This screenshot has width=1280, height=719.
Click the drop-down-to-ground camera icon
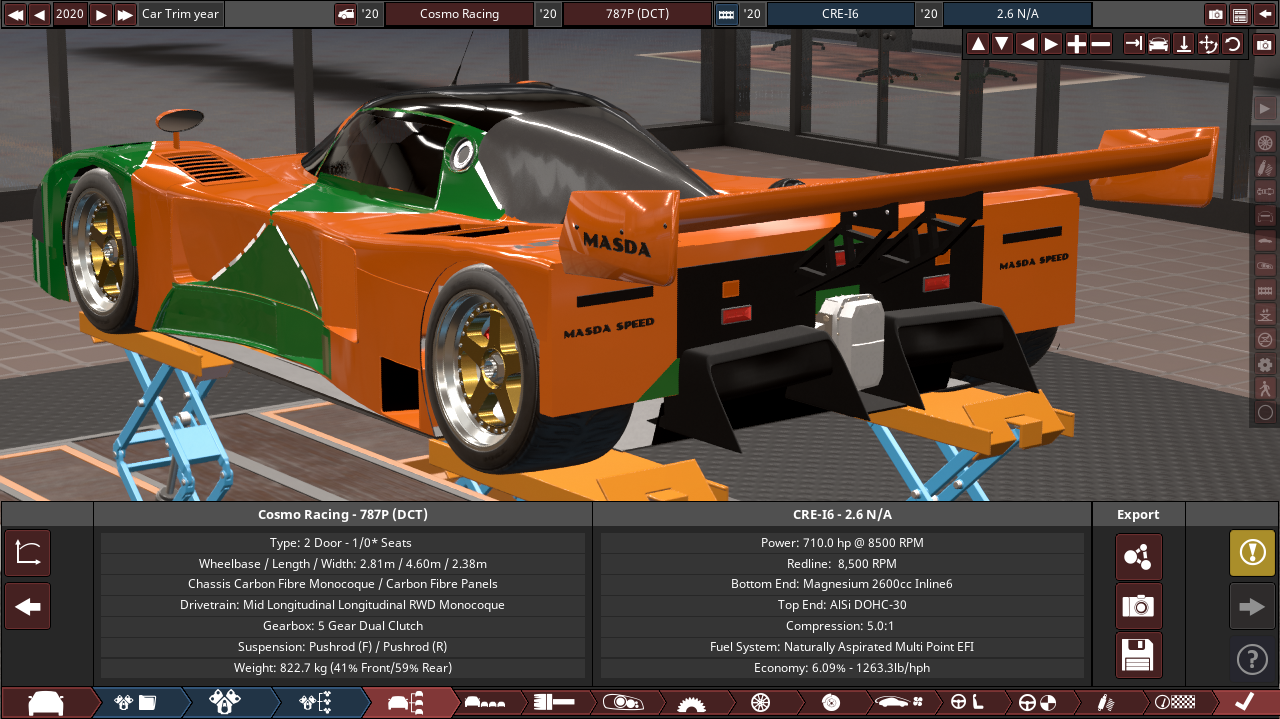click(1183, 44)
